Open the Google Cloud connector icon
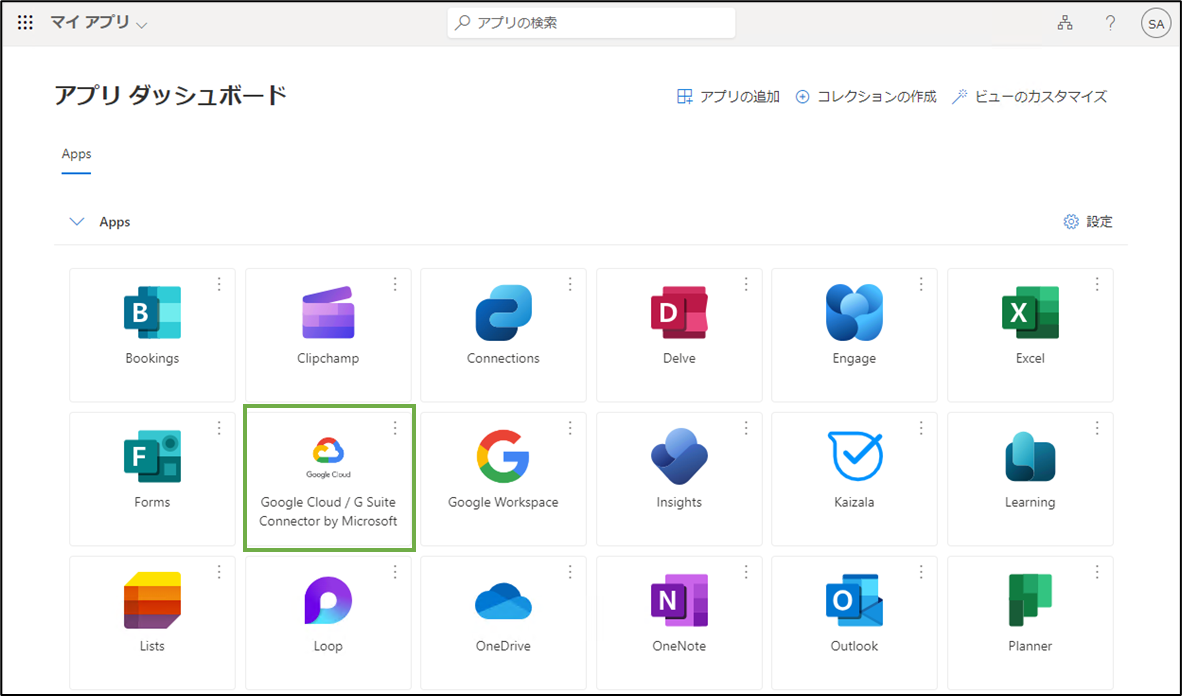 tap(328, 456)
